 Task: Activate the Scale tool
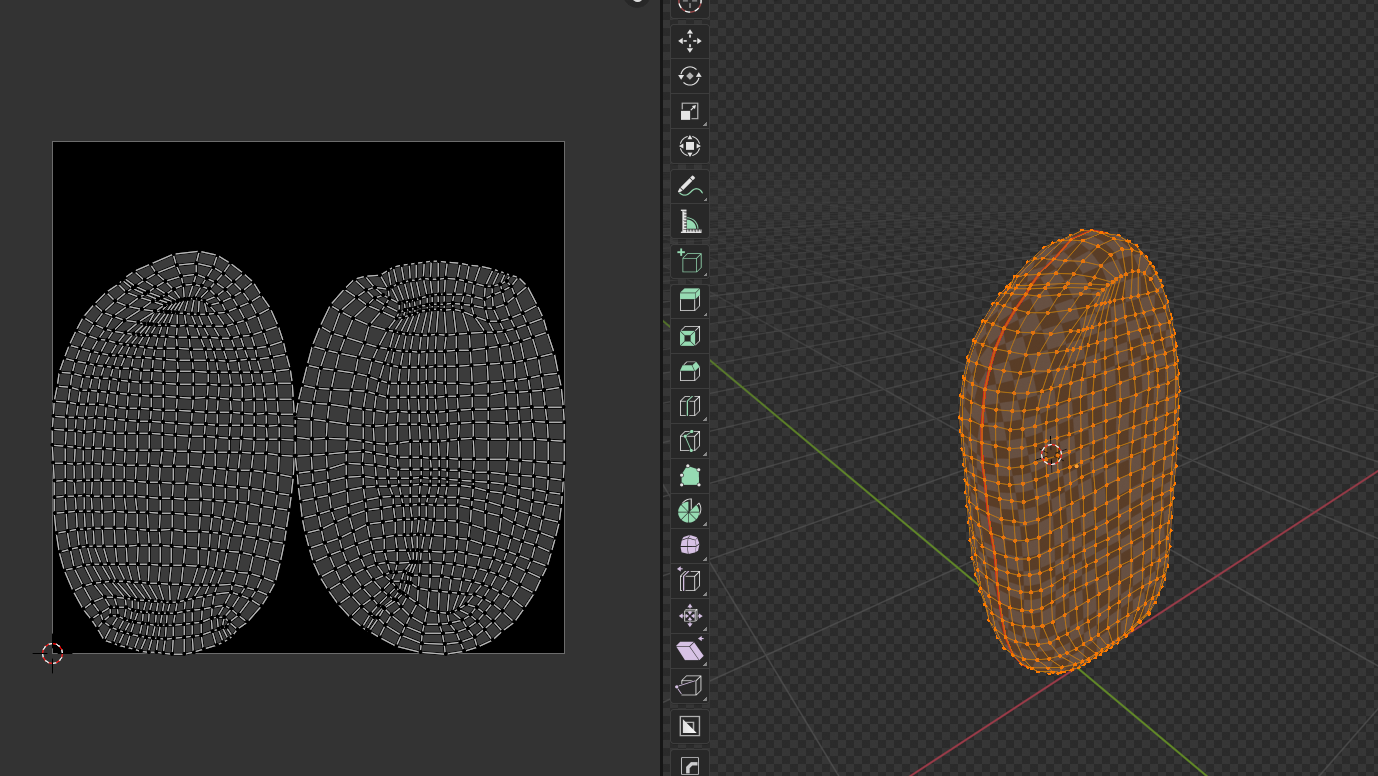coord(690,111)
